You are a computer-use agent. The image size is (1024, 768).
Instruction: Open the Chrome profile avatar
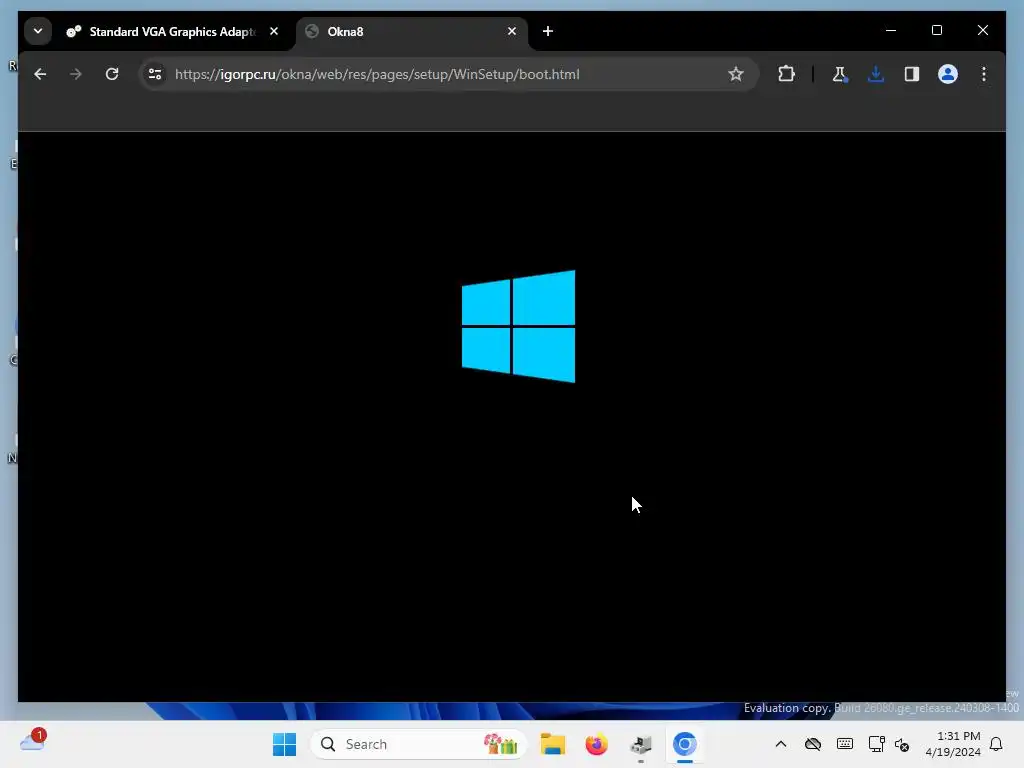click(948, 74)
